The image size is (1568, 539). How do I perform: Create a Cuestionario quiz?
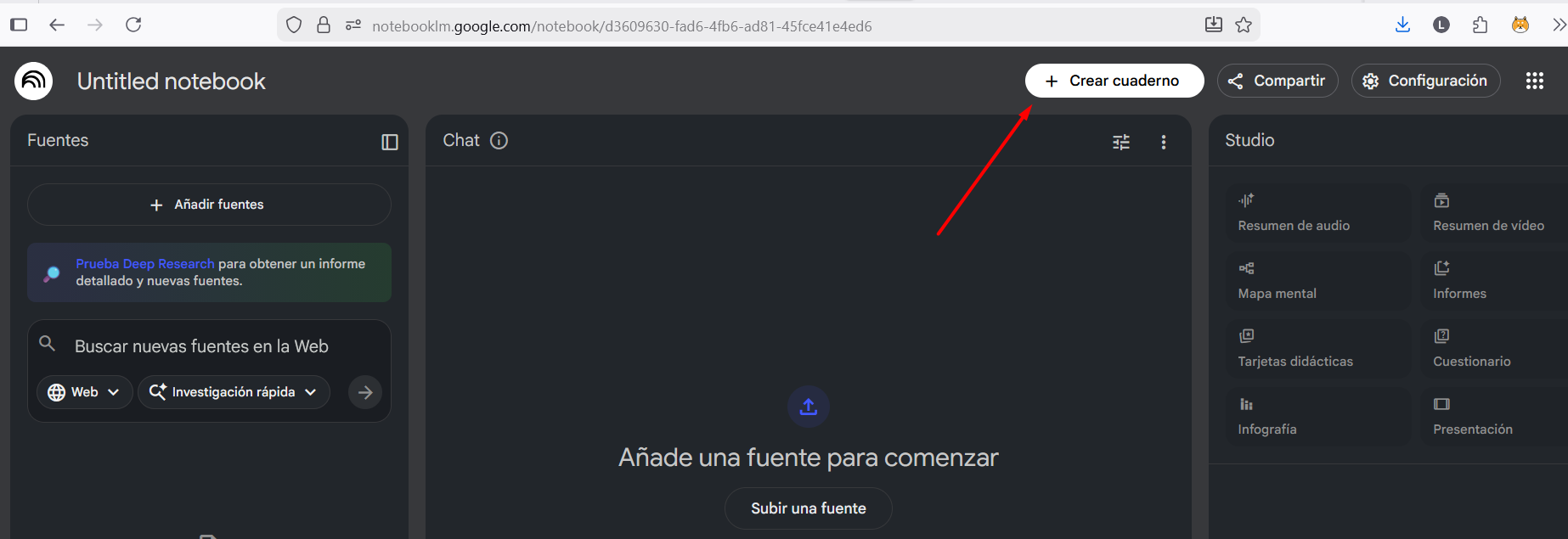(x=1495, y=348)
